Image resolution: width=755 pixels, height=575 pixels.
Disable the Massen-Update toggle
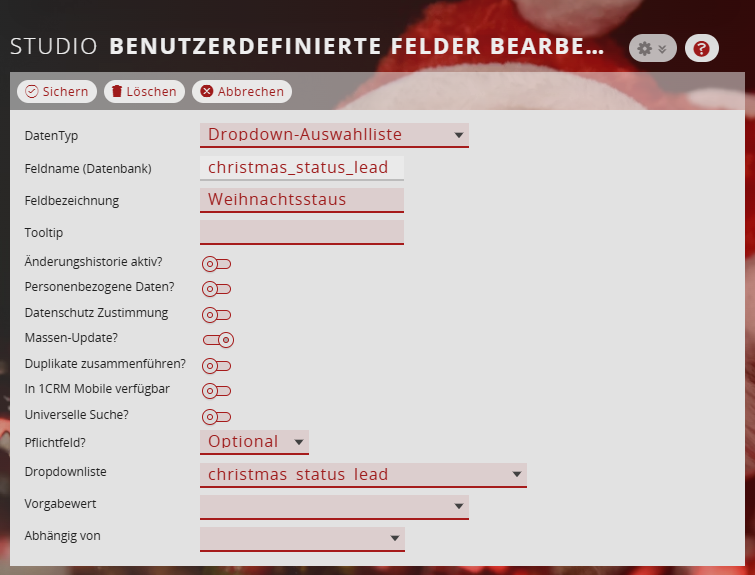pyautogui.click(x=218, y=340)
